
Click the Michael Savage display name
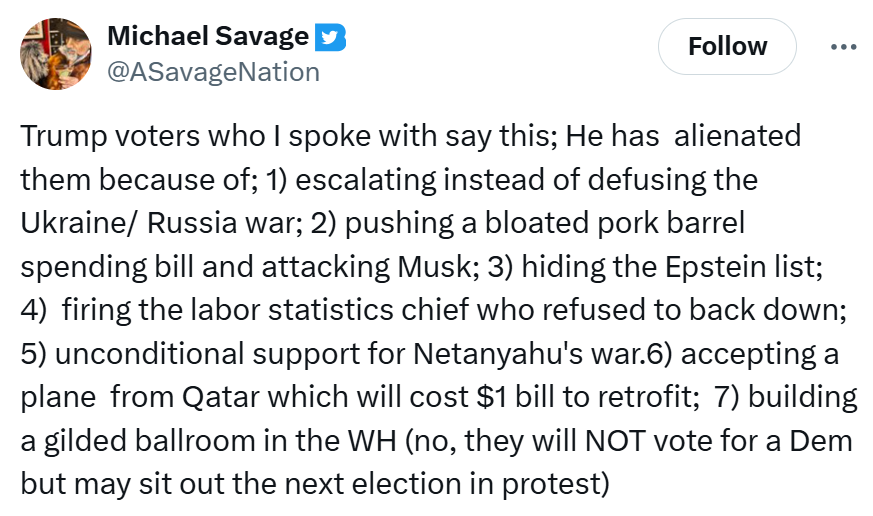(x=208, y=37)
